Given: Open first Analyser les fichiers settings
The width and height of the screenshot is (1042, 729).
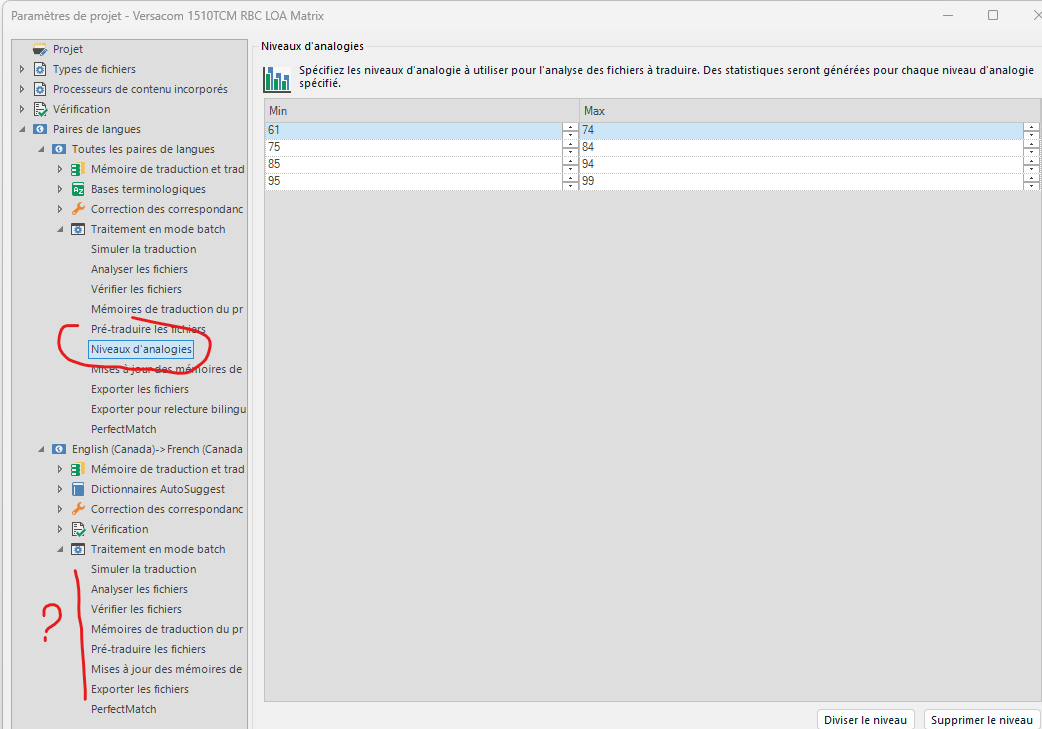Looking at the screenshot, I should pos(140,269).
